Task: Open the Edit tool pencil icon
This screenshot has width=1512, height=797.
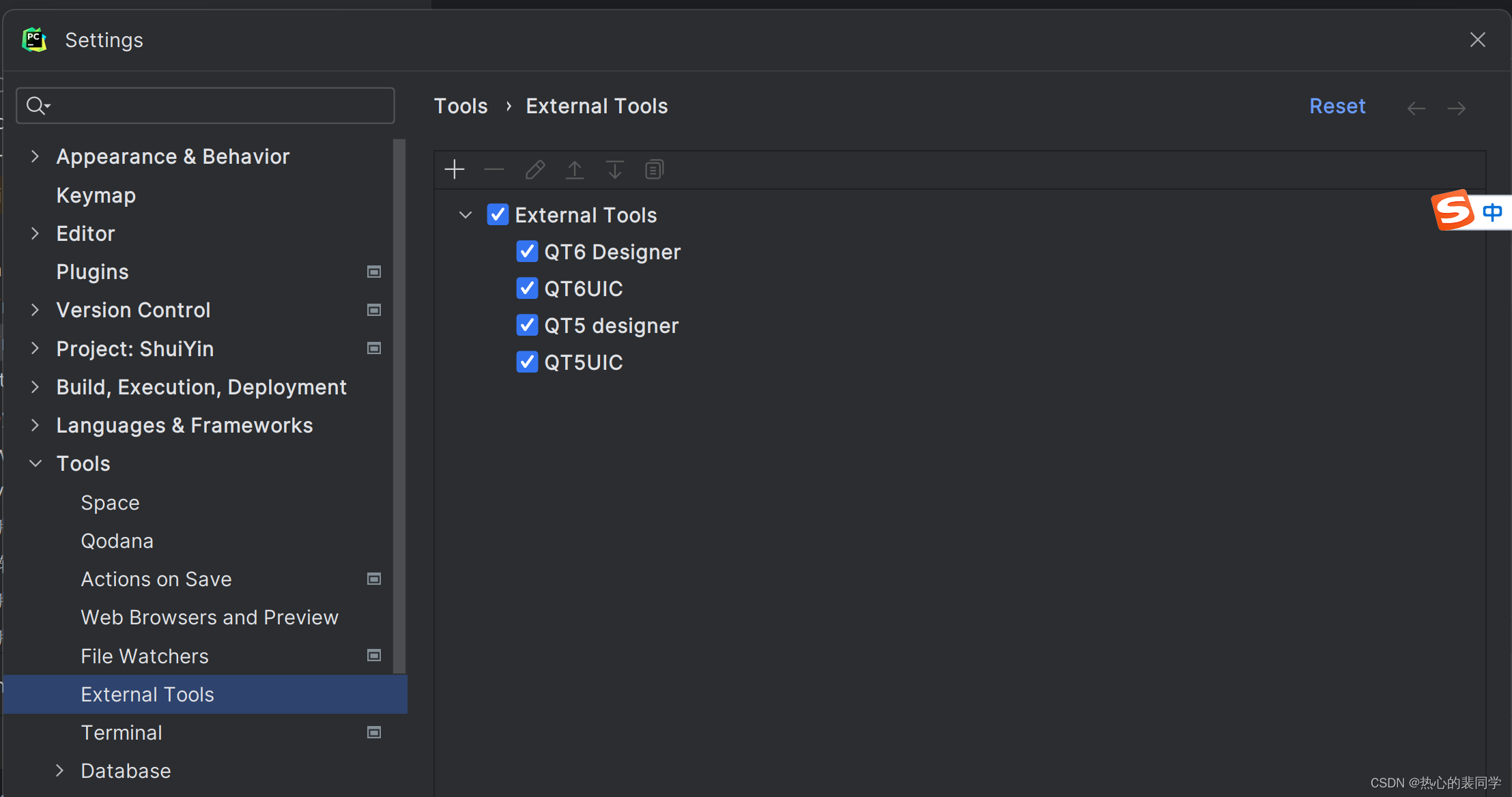Action: (534, 169)
